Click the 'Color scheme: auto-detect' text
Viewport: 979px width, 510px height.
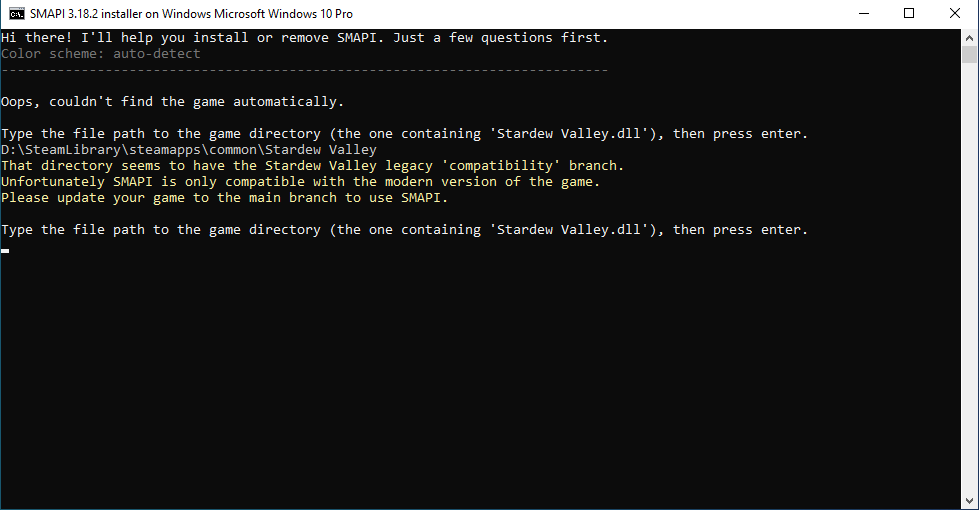click(101, 54)
